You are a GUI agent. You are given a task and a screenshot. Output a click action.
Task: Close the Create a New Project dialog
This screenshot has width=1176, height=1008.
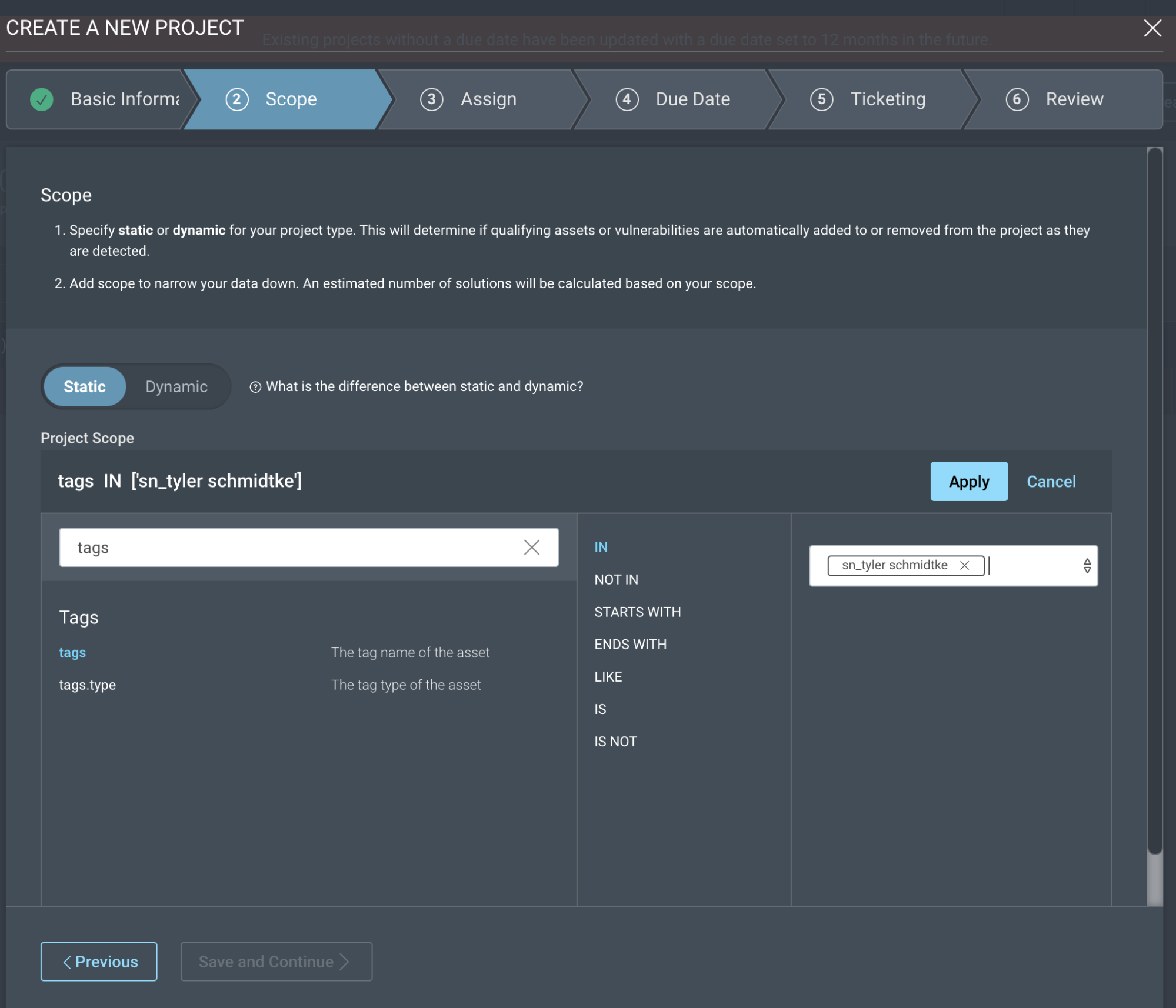(x=1152, y=28)
